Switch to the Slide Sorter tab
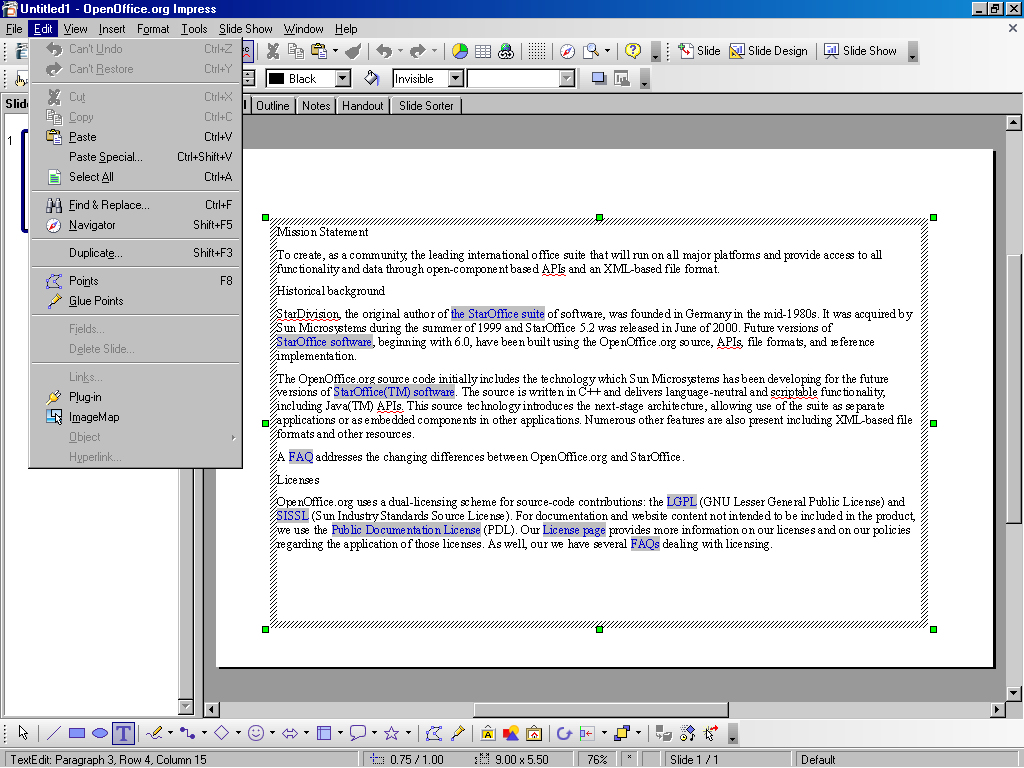This screenshot has height=768, width=1024. pyautogui.click(x=426, y=106)
